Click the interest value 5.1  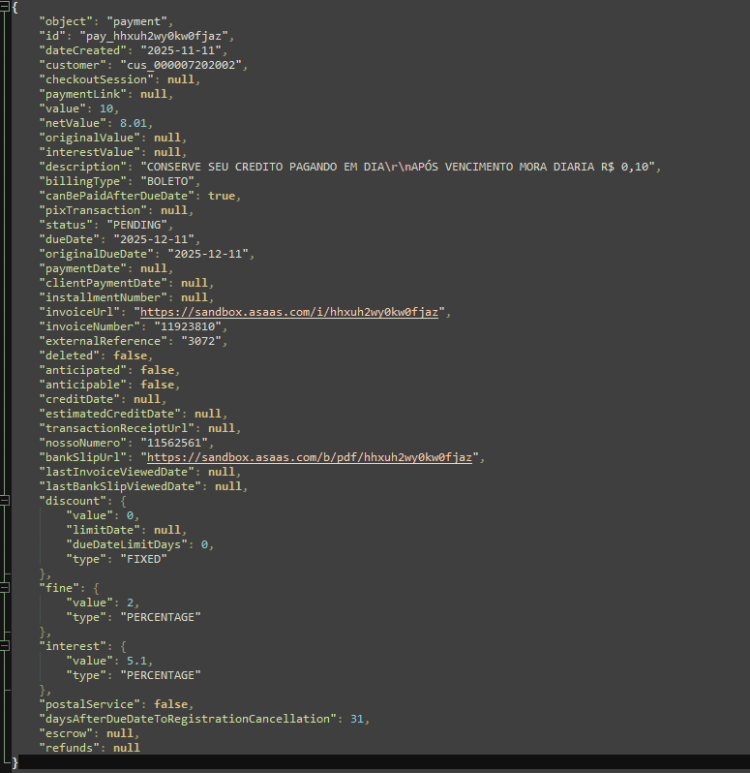pyautogui.click(x=137, y=661)
